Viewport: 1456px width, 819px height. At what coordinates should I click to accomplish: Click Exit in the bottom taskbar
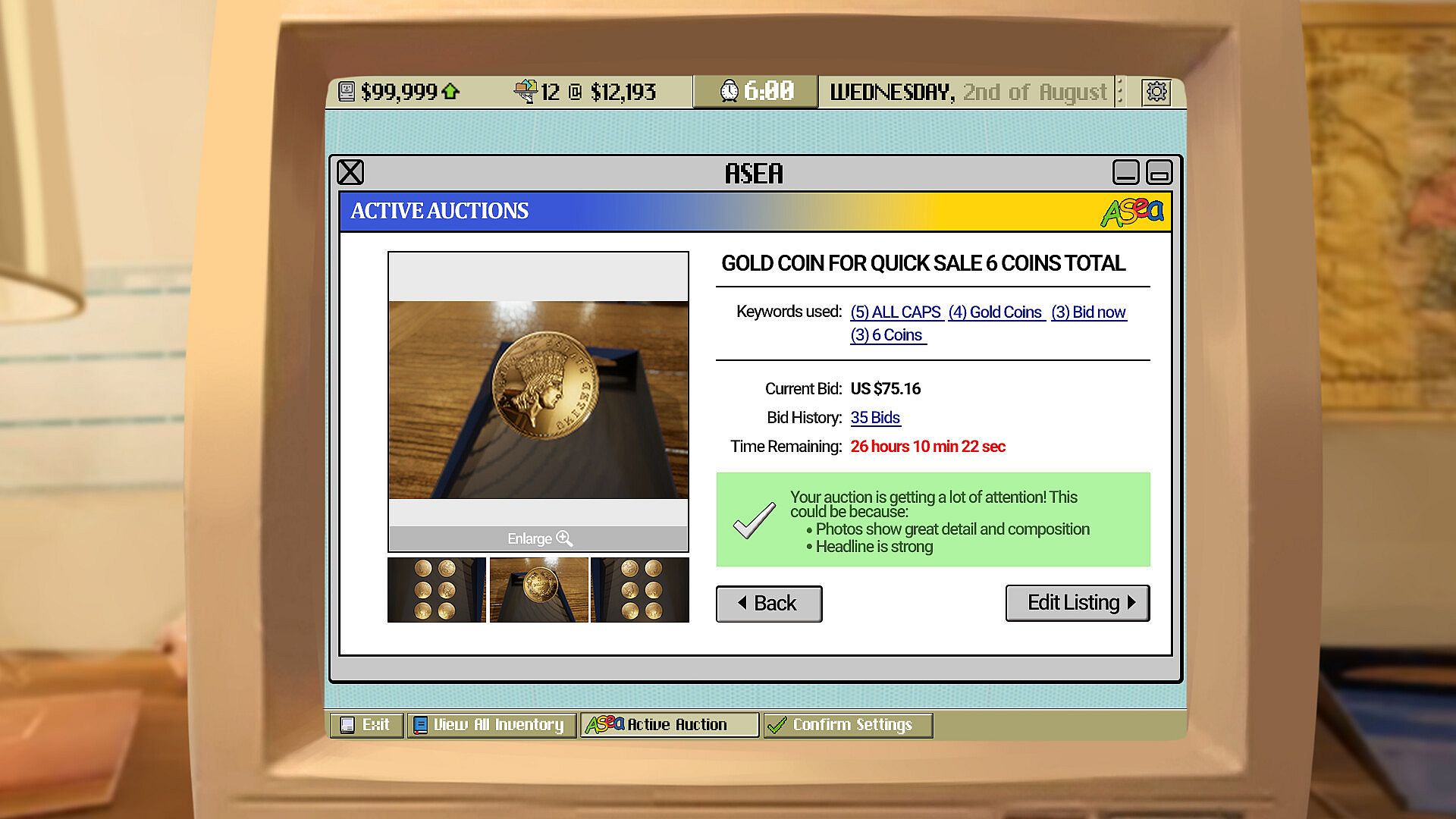tap(367, 725)
